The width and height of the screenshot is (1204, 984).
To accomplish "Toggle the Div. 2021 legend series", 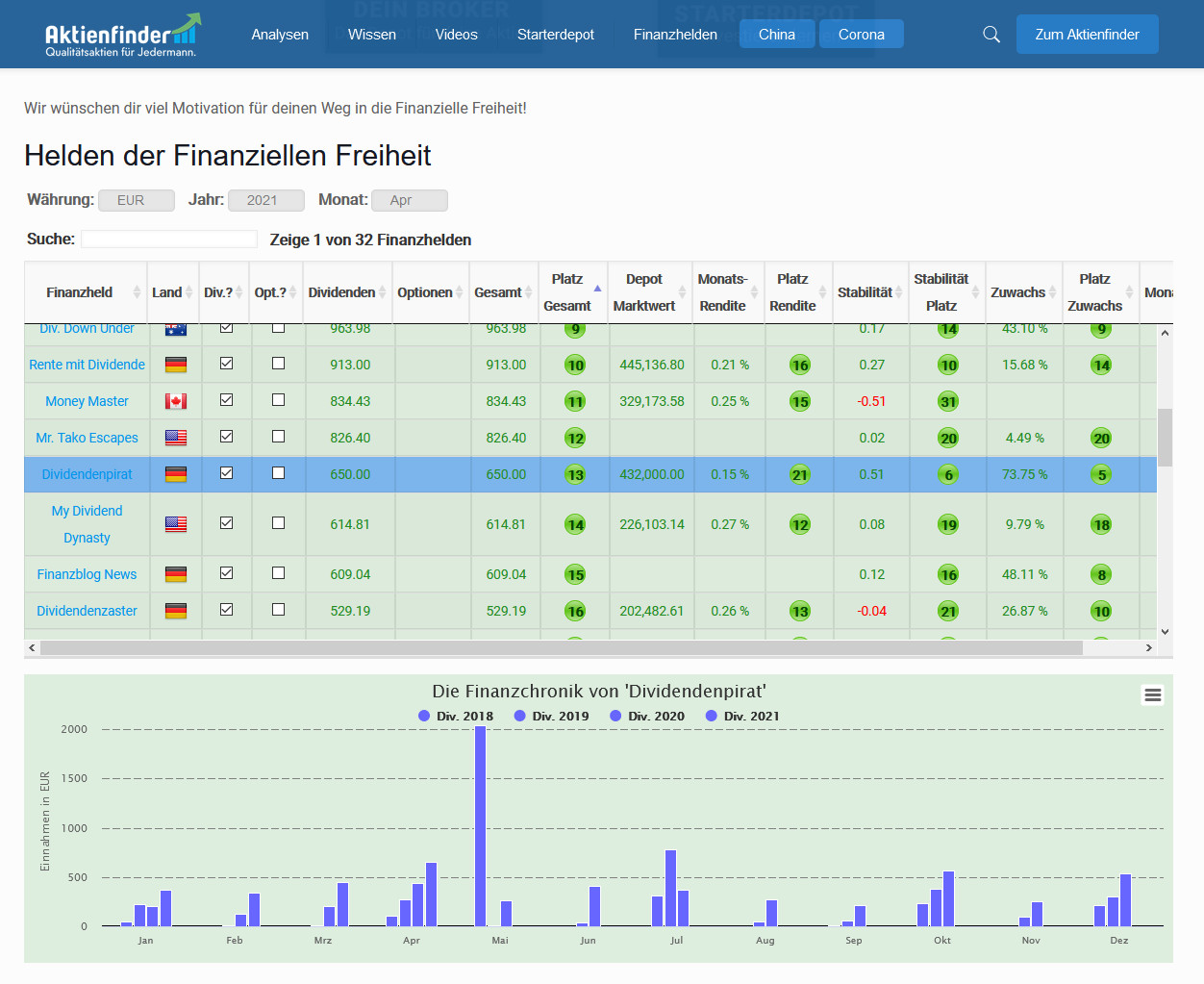I will [742, 716].
